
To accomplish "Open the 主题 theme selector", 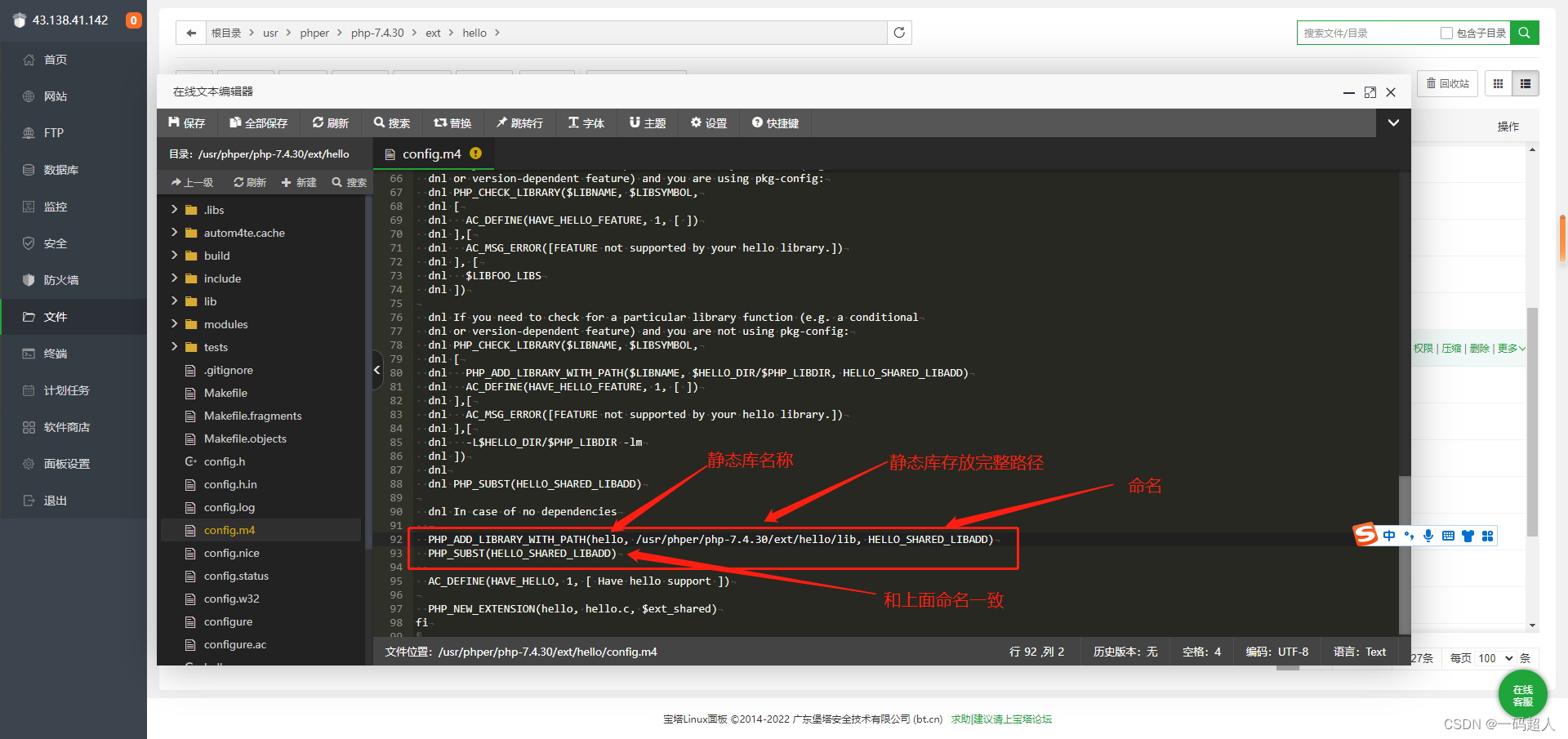I will tap(648, 122).
